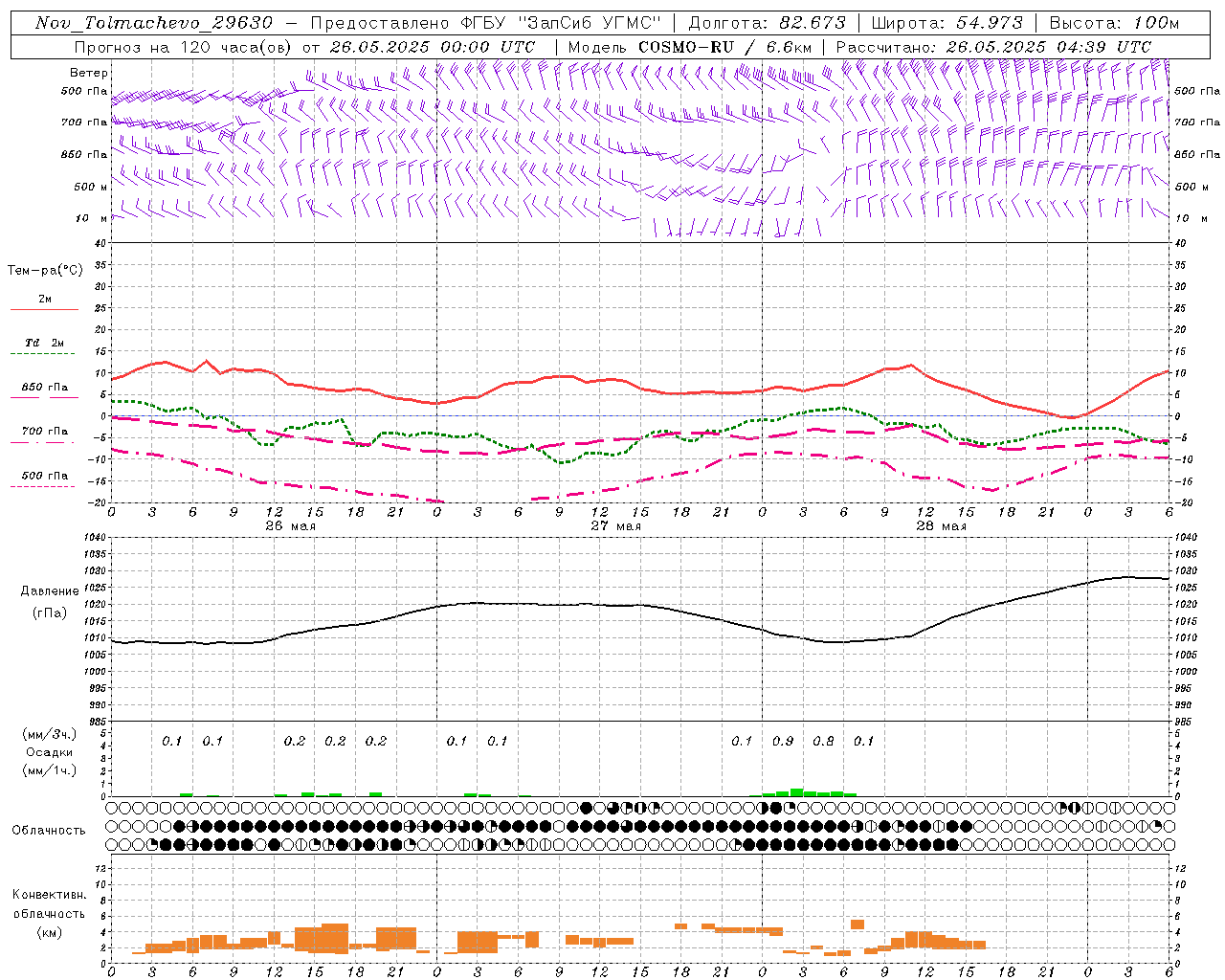Click the '27 мая' date label
The height and width of the screenshot is (980, 1225).
pyautogui.click(x=616, y=526)
